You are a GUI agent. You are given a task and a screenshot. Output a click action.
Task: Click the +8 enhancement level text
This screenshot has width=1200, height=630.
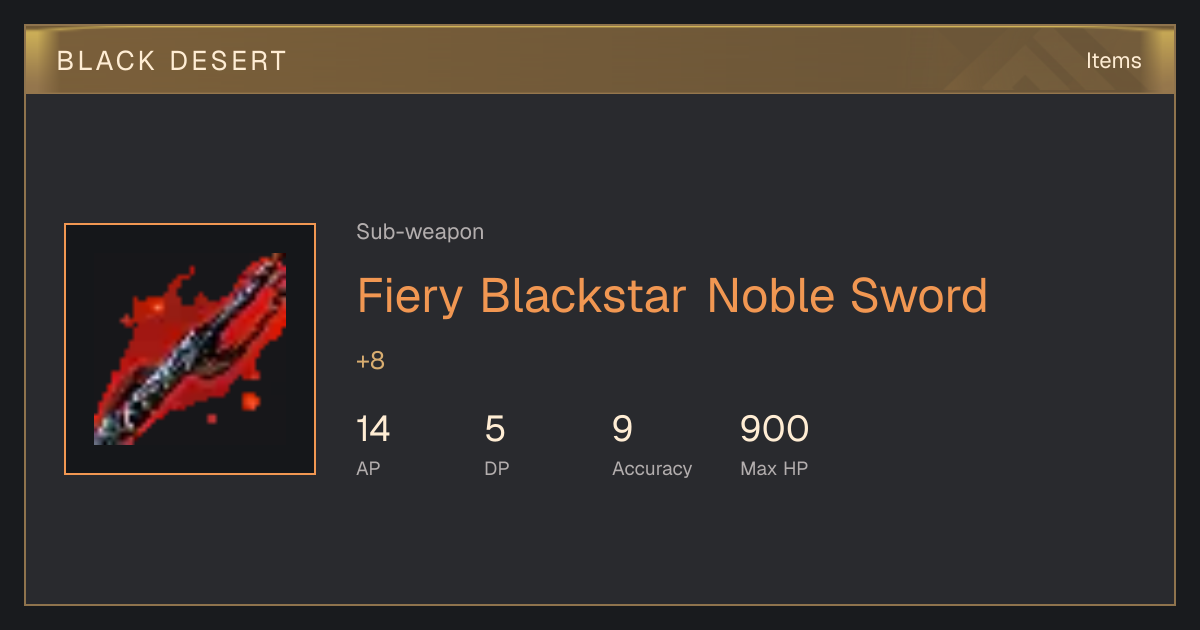(370, 361)
